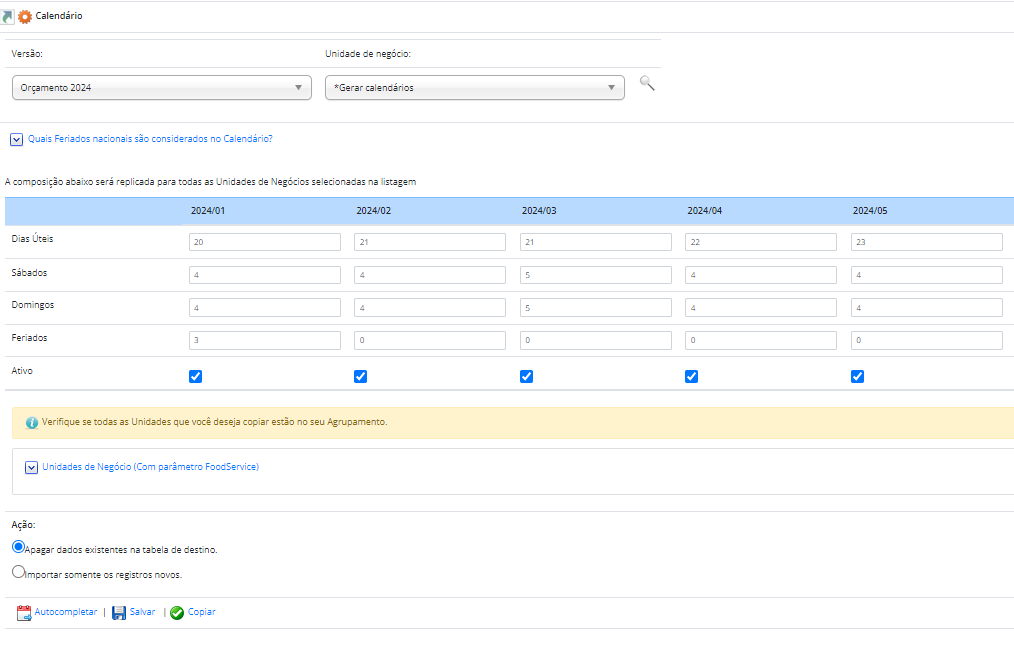Toggle the Ativo checkbox for 2024/03
This screenshot has width=1014, height=646.
pos(526,376)
